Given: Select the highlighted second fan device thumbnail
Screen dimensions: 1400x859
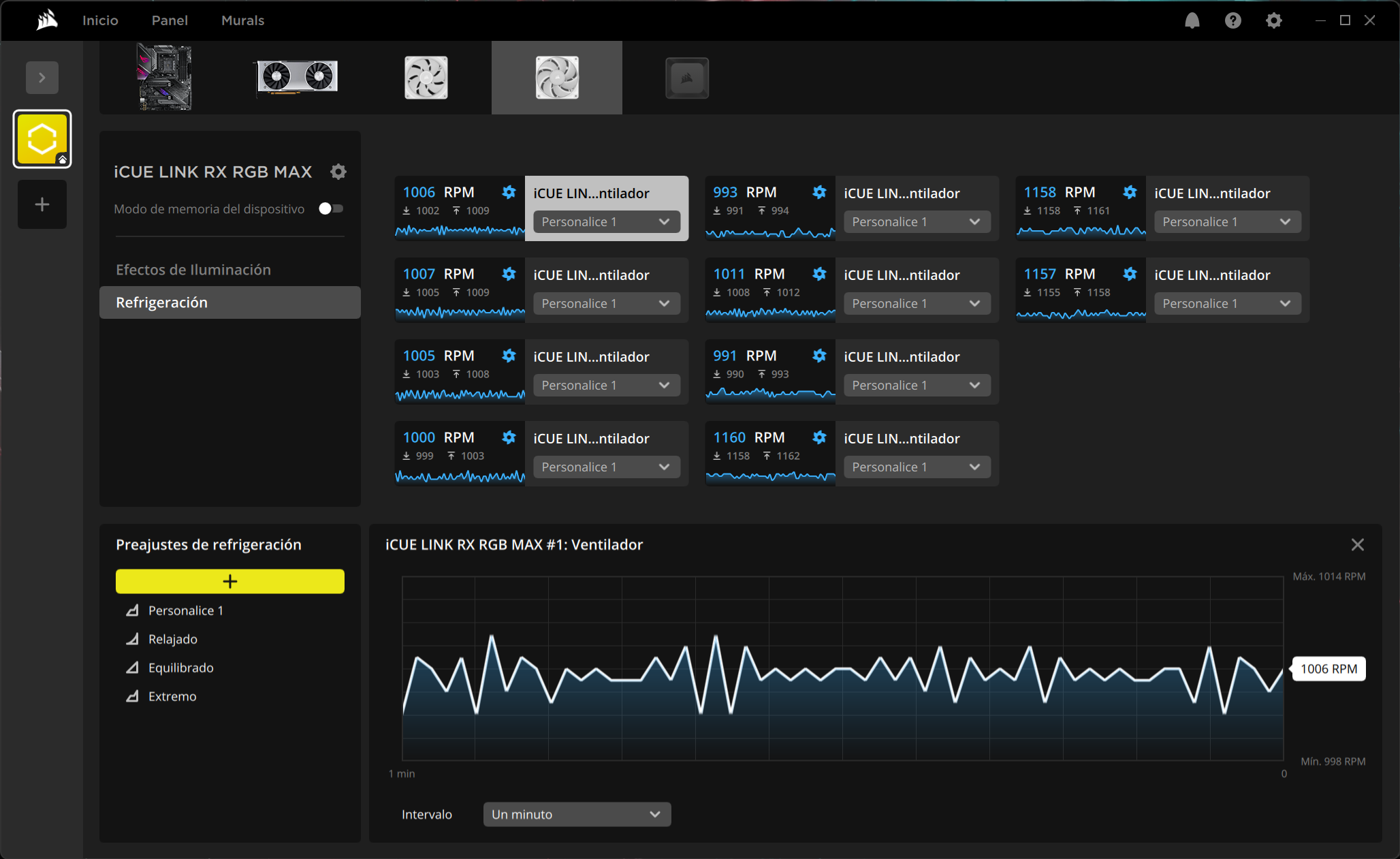Looking at the screenshot, I should point(557,77).
